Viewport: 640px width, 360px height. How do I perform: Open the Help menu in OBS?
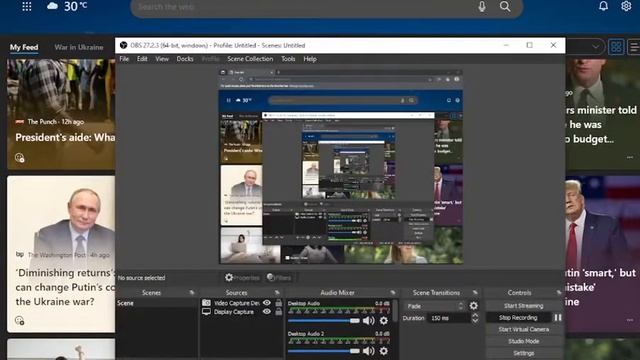[310, 59]
